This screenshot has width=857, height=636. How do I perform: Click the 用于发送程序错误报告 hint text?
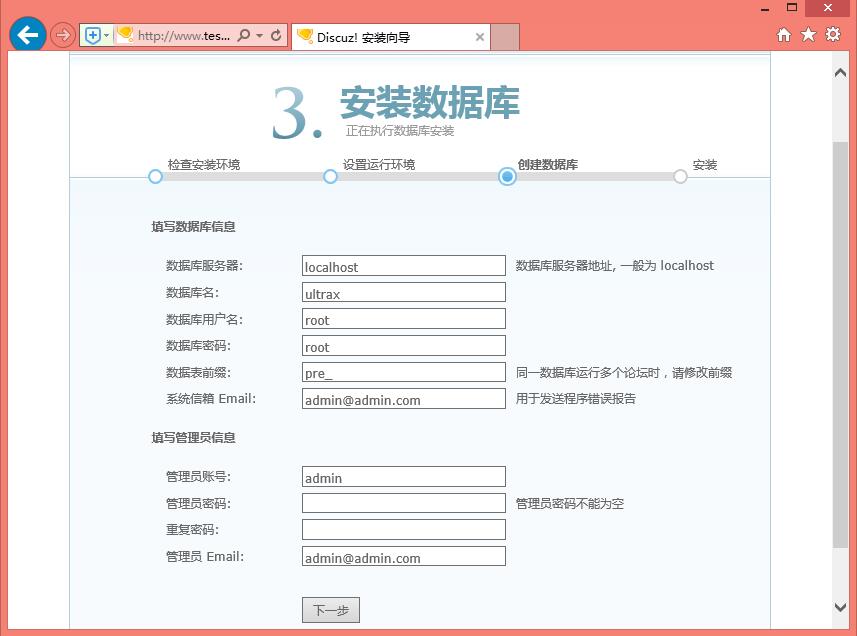pyautogui.click(x=576, y=398)
